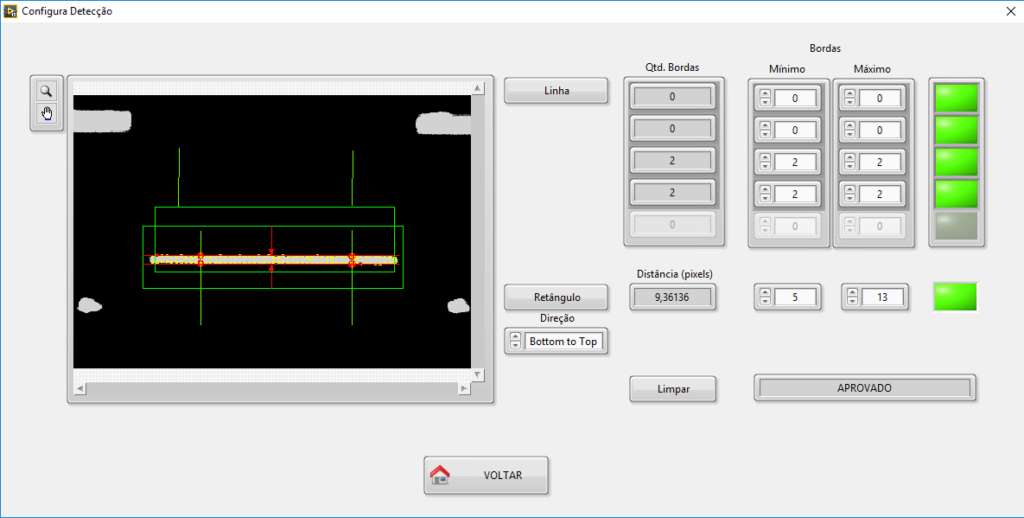Click the image viewer scroll-up arrow
The width and height of the screenshot is (1024, 518).
pyautogui.click(x=477, y=88)
